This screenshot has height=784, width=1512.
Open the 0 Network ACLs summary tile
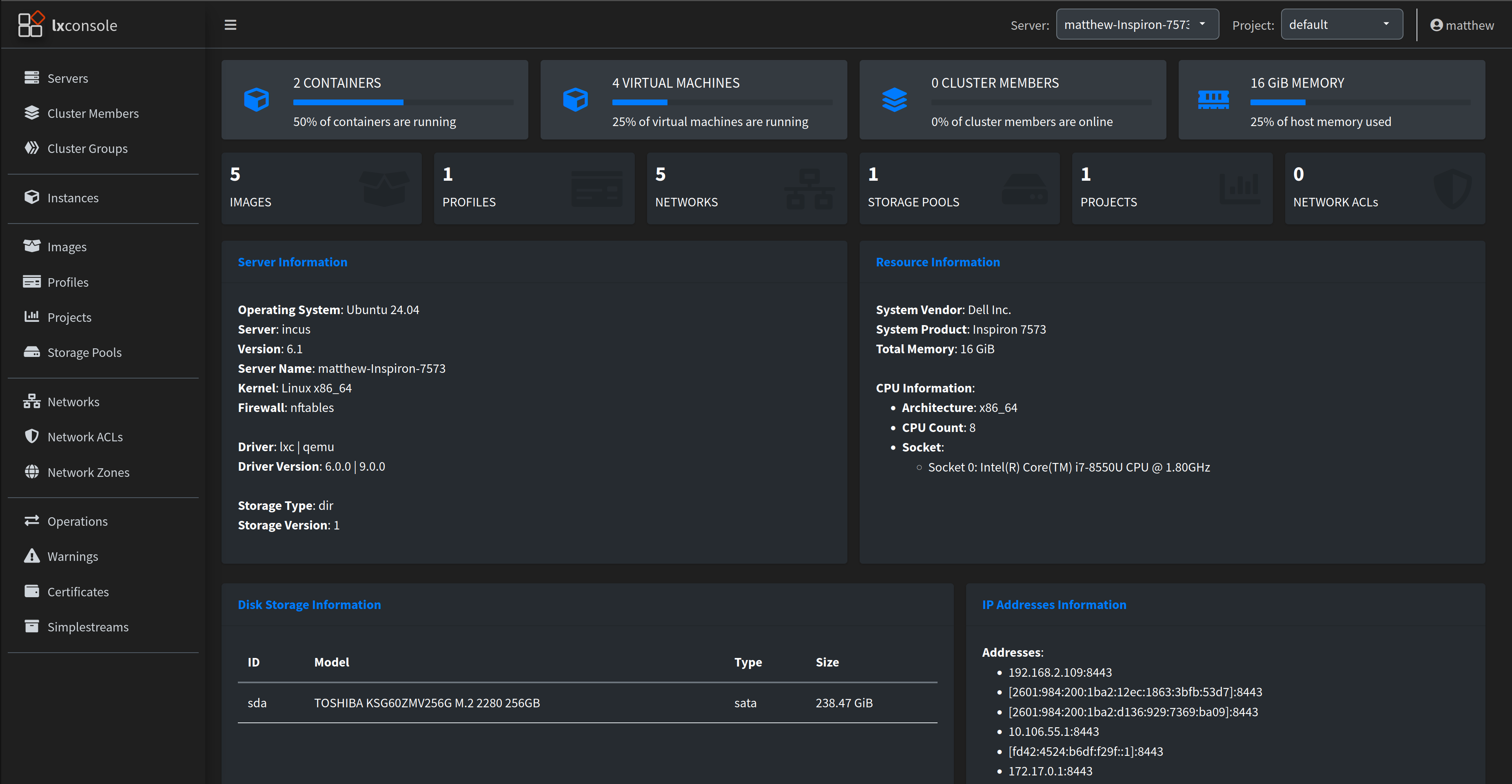point(1385,188)
